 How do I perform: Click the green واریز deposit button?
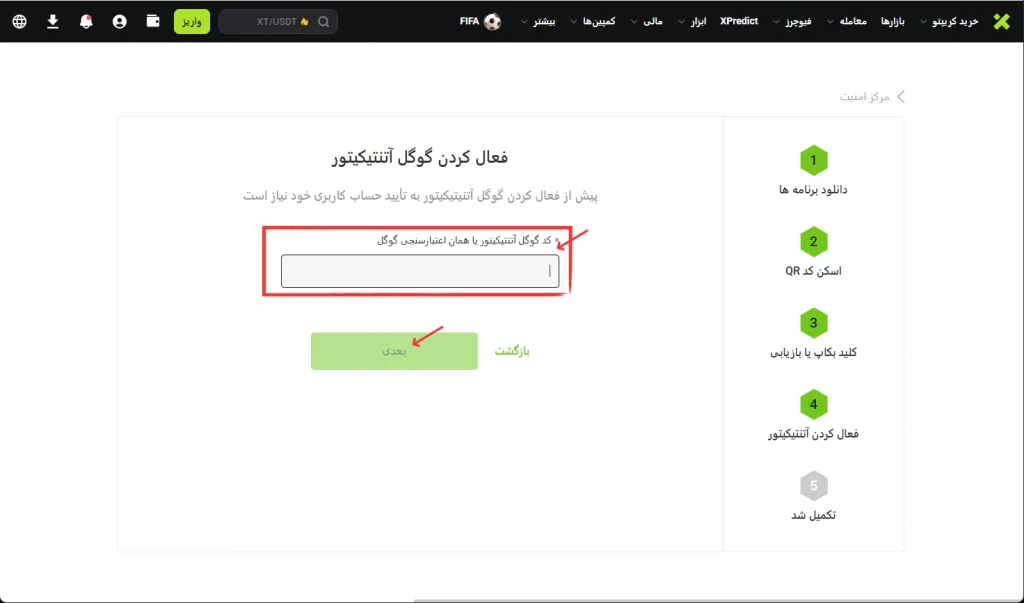point(191,22)
